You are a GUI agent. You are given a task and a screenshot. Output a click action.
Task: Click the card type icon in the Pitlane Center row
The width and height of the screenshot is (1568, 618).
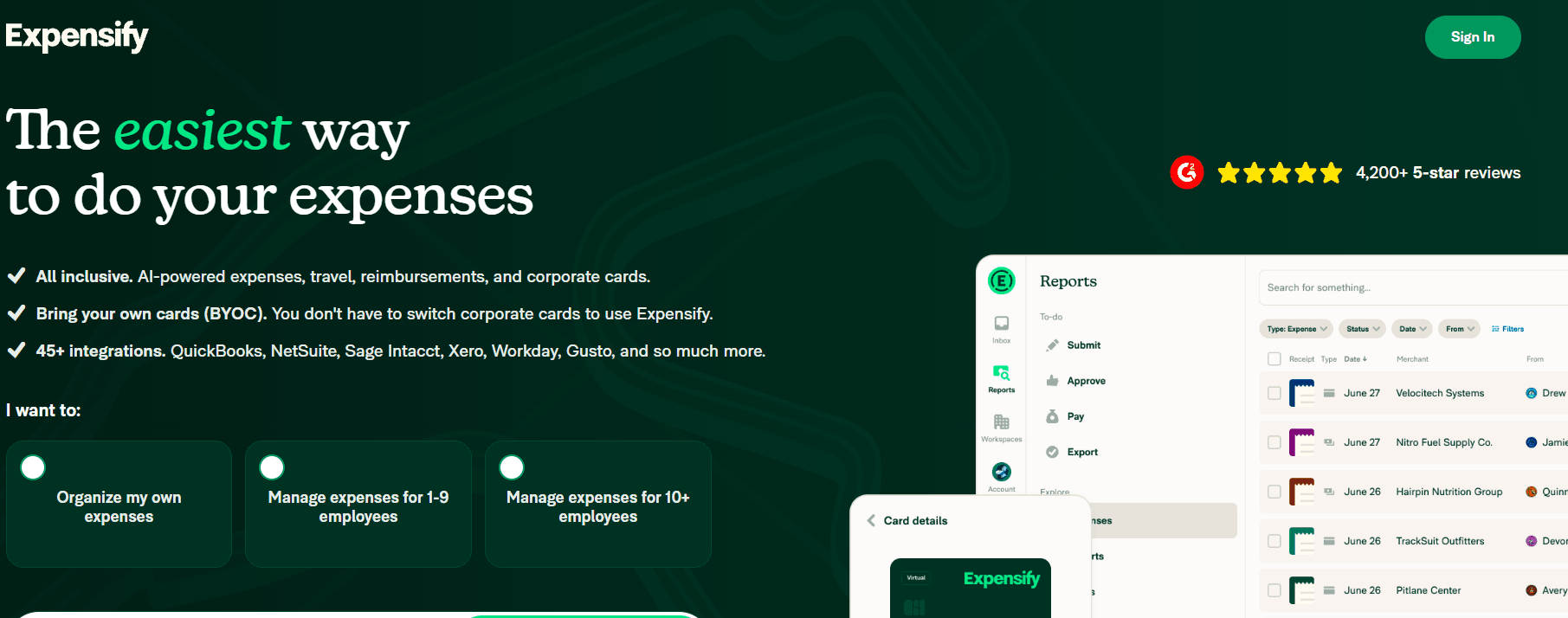click(x=1329, y=590)
